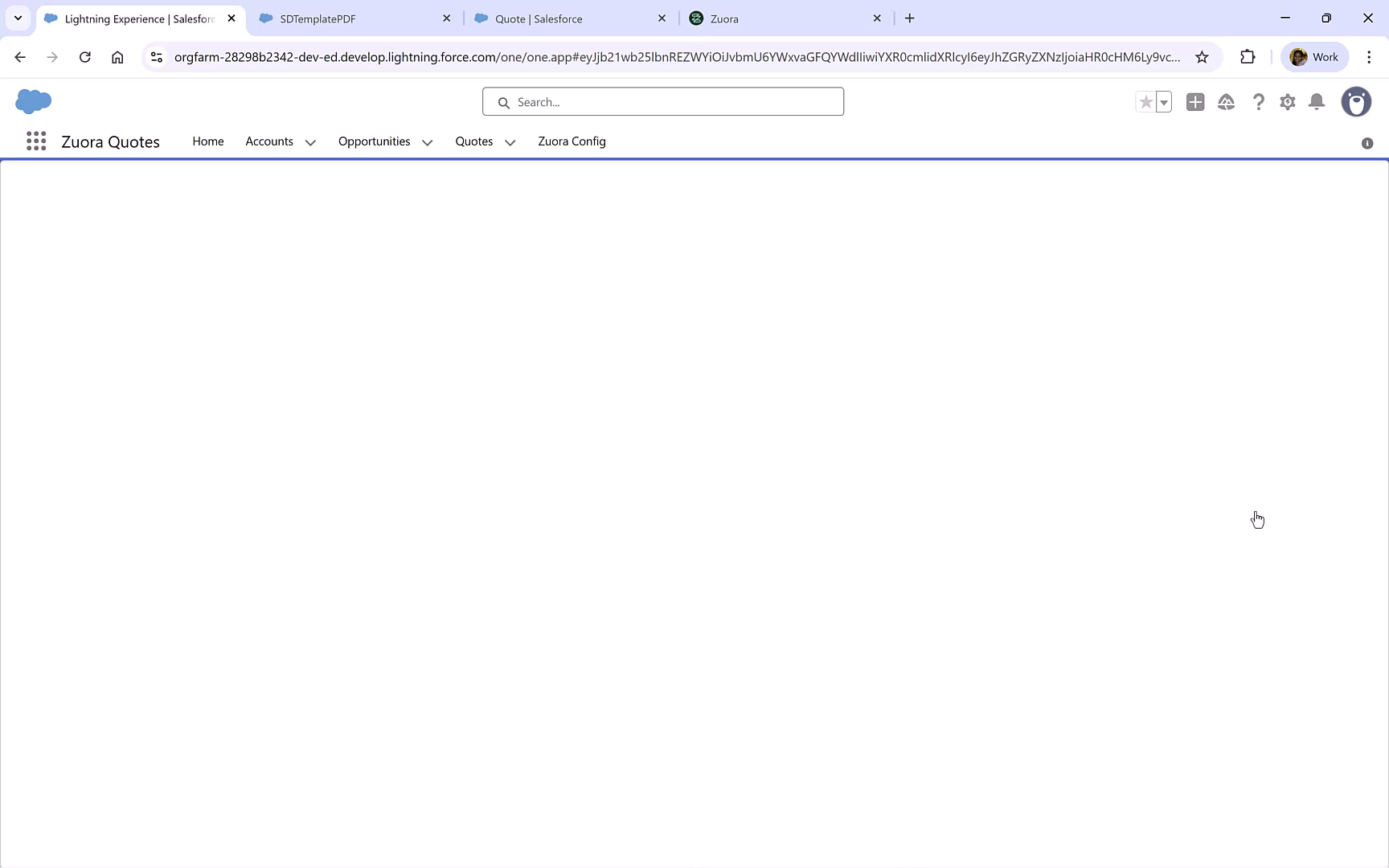
Task: Expand the favorites list dropdown arrow
Action: [1163, 102]
